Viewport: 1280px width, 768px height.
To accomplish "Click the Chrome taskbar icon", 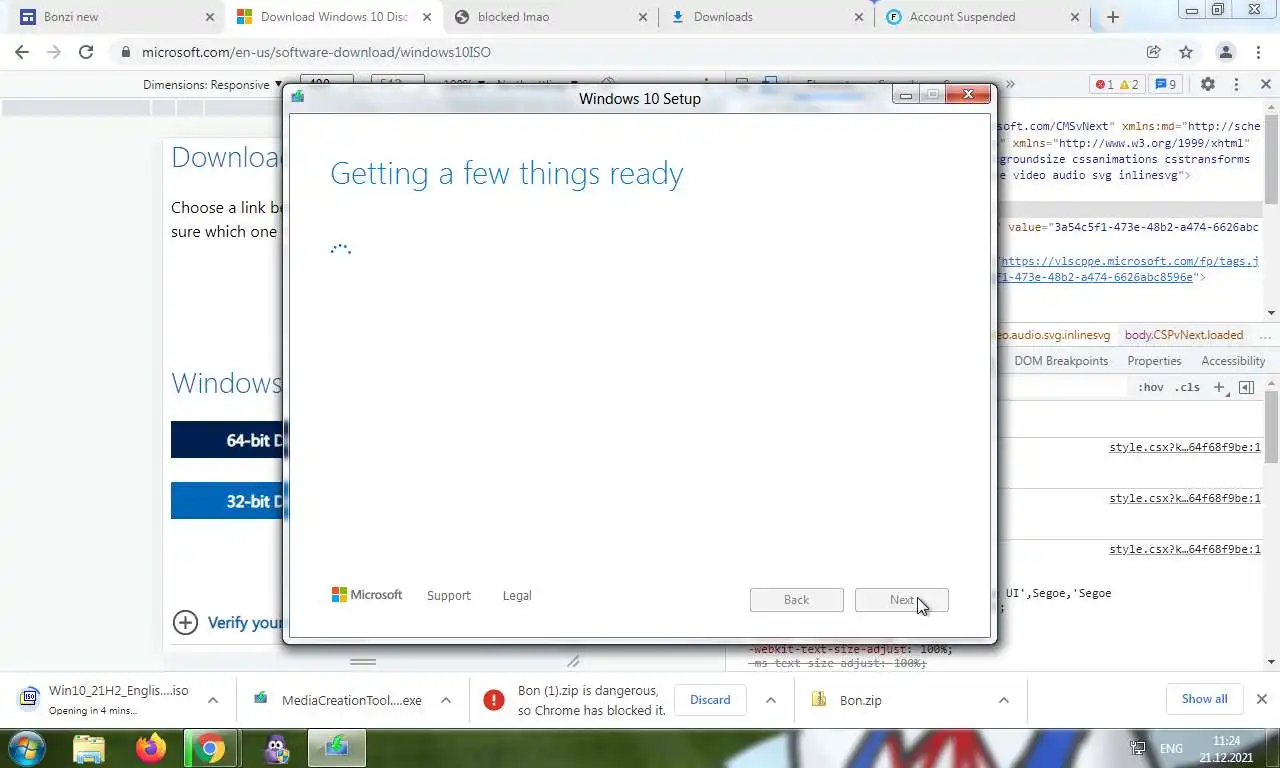I will click(x=209, y=748).
